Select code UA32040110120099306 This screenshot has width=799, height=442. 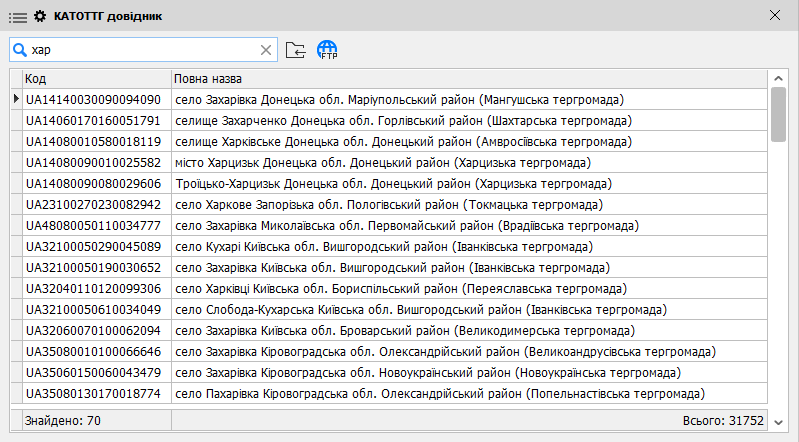point(93,289)
